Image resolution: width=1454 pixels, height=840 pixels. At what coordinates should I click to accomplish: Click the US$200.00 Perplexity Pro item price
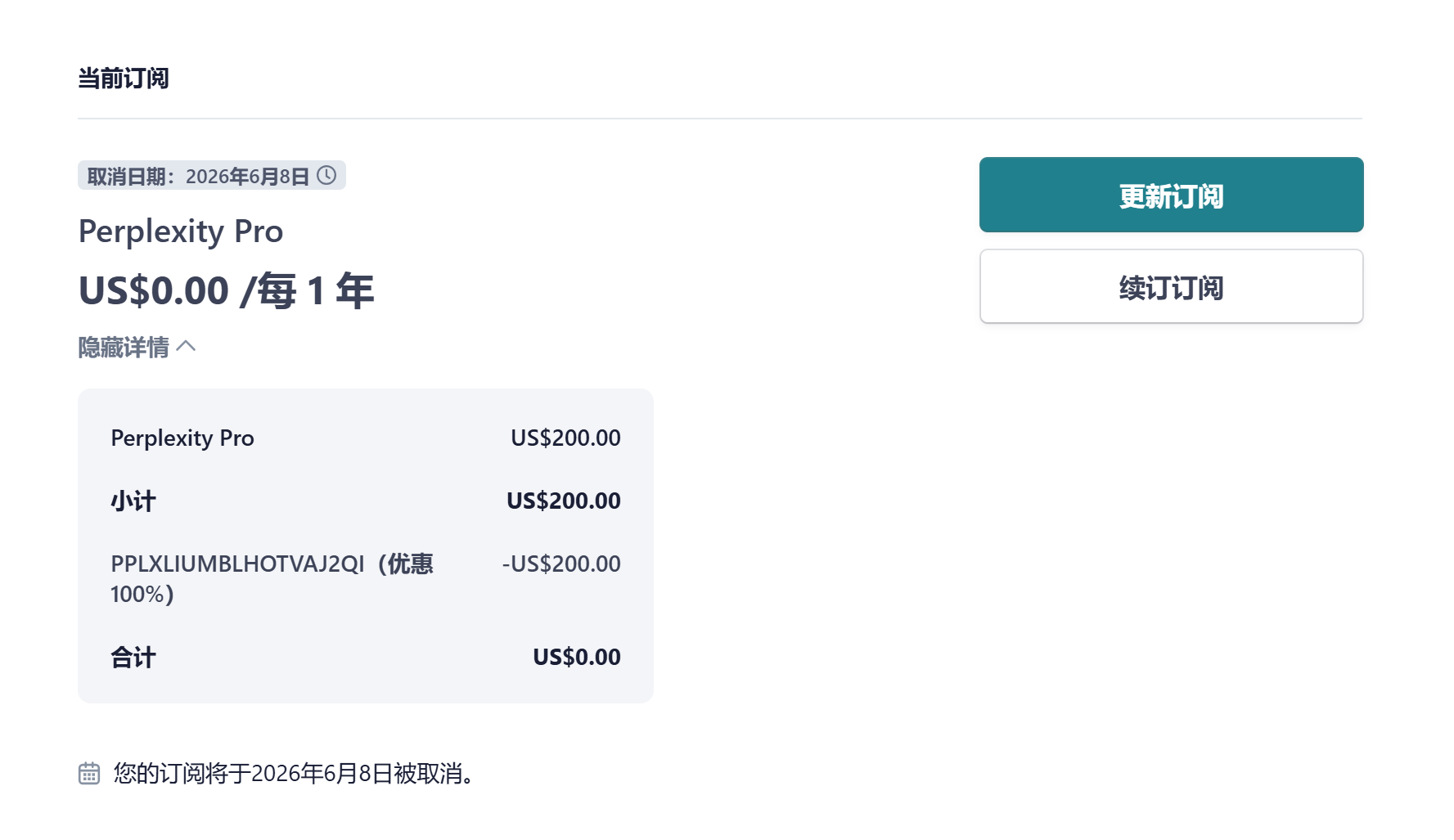point(565,438)
